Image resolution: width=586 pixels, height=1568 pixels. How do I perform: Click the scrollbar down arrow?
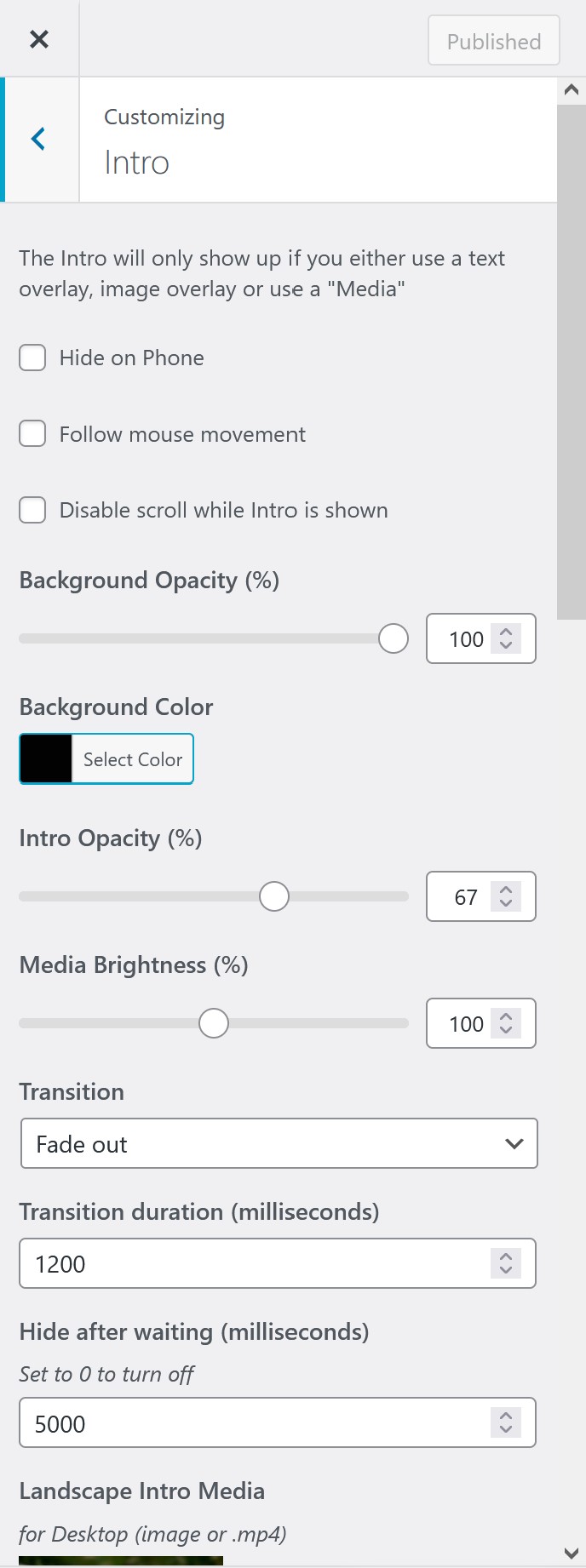pyautogui.click(x=572, y=1552)
